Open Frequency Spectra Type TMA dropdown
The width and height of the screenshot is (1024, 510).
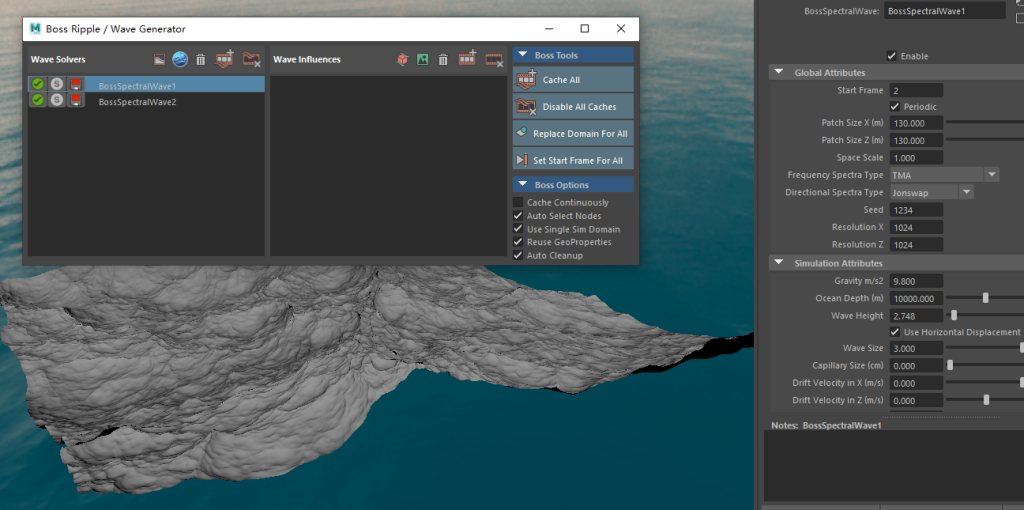(x=944, y=175)
